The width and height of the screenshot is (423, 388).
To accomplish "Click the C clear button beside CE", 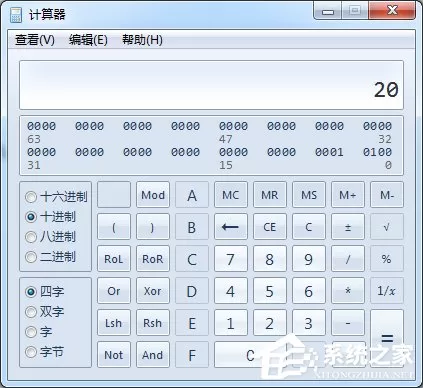I will click(x=309, y=227).
